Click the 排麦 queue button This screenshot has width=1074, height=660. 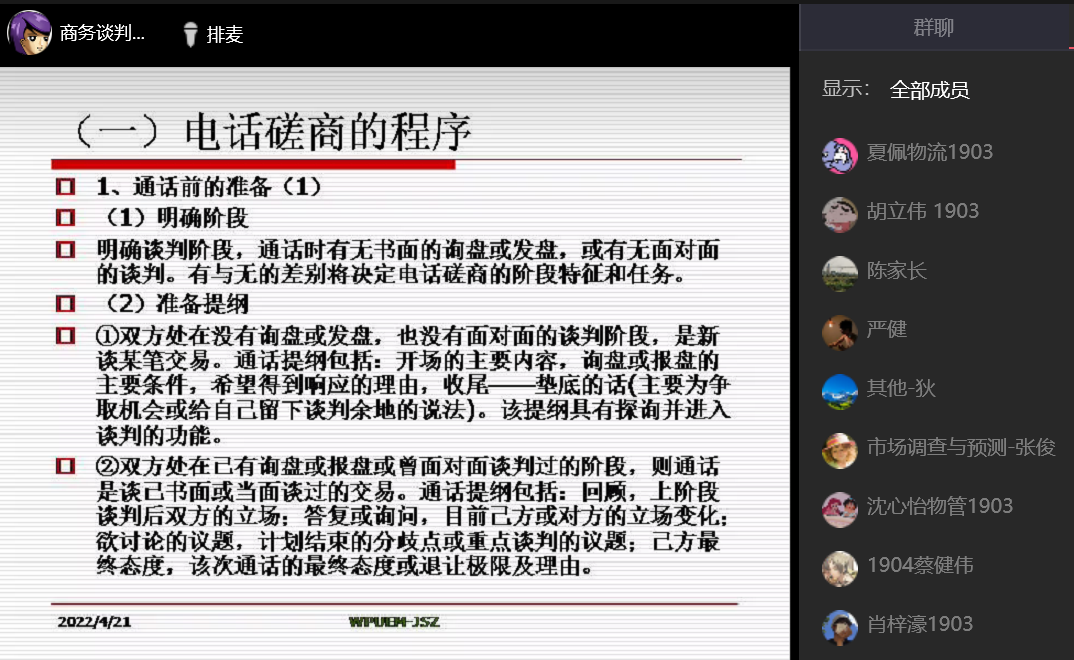click(224, 35)
